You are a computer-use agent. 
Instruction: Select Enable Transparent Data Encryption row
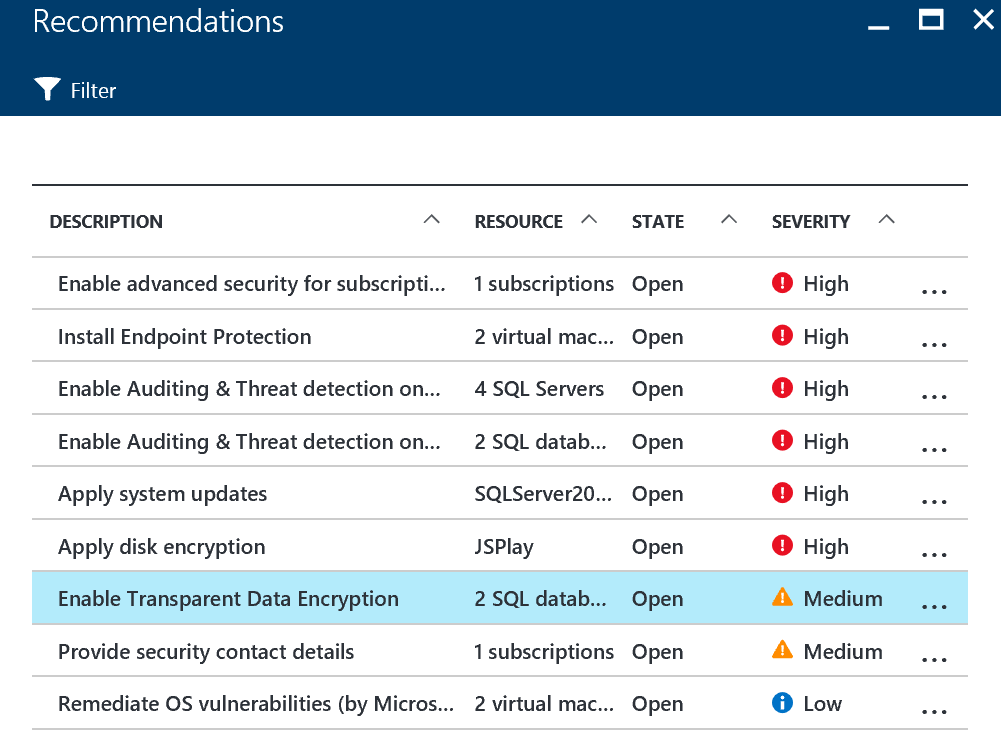[x=228, y=599]
